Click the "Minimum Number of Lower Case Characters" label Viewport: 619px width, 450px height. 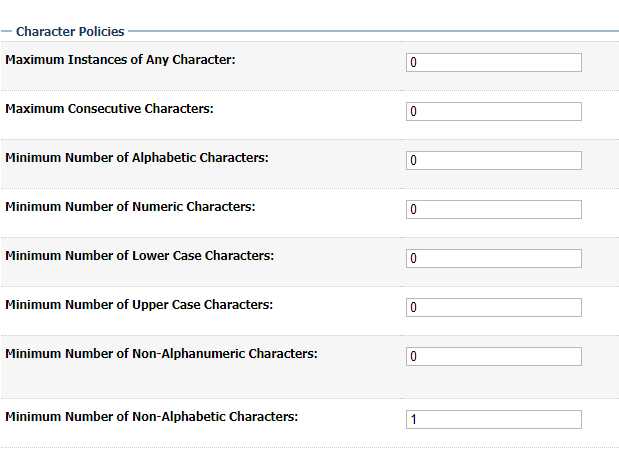click(x=139, y=256)
